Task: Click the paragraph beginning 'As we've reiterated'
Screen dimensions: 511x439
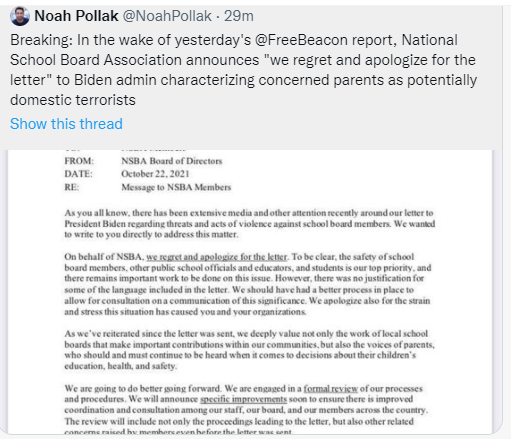Action: [249, 350]
